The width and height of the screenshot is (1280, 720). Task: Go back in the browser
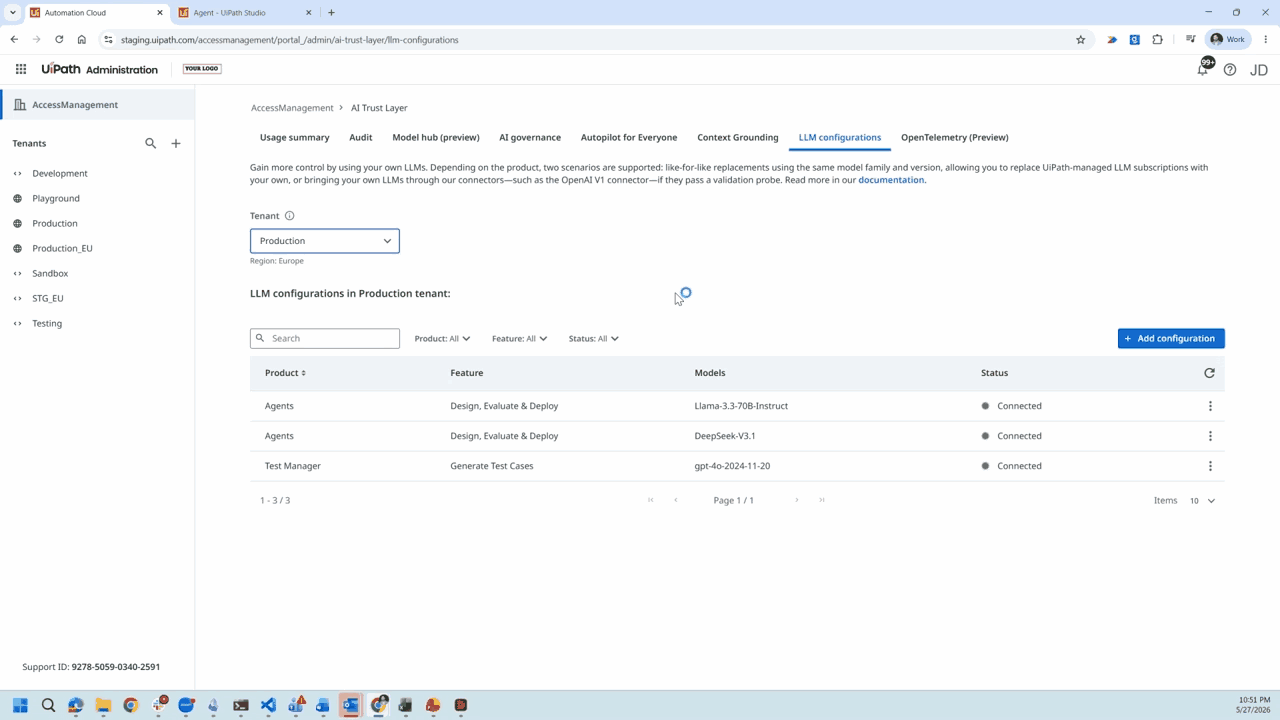click(x=14, y=40)
